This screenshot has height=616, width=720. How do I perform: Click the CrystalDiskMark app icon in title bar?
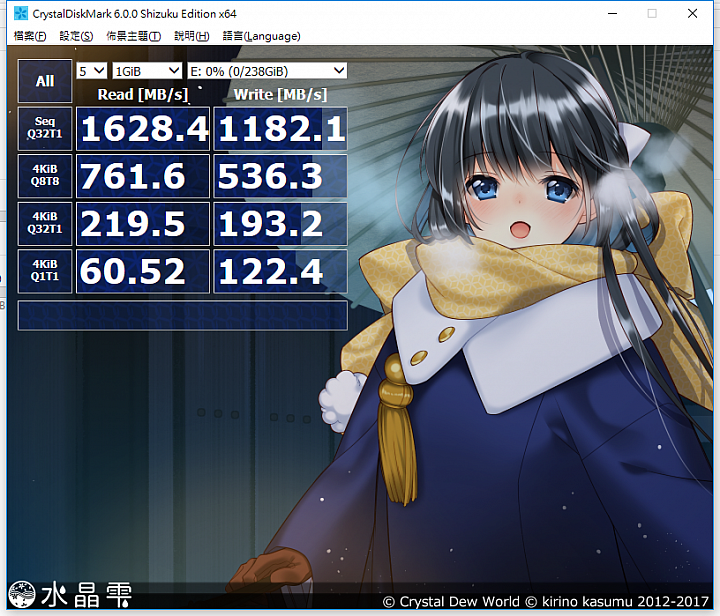pyautogui.click(x=21, y=13)
